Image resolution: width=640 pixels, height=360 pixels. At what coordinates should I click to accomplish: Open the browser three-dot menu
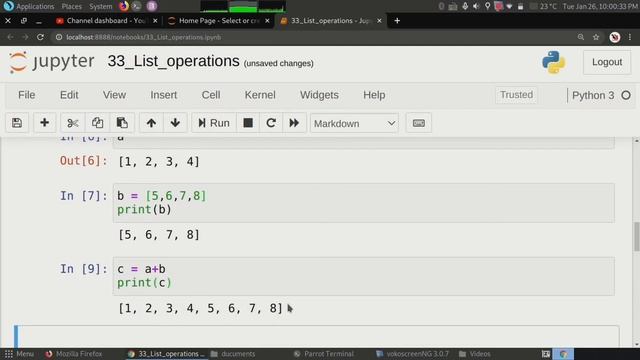point(630,37)
